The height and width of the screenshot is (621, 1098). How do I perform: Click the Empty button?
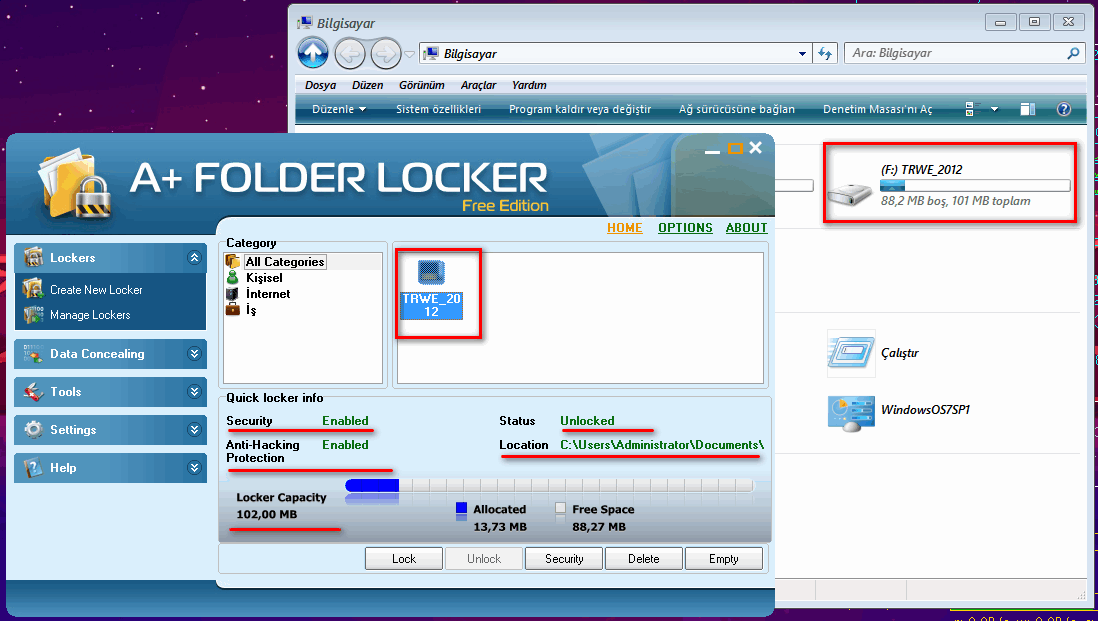coord(724,559)
